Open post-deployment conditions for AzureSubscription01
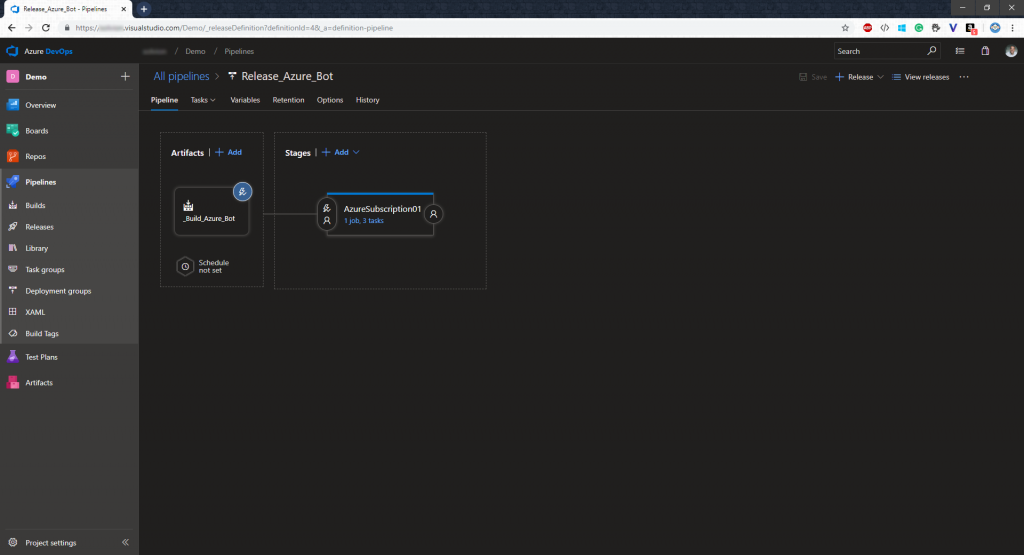 [433, 214]
